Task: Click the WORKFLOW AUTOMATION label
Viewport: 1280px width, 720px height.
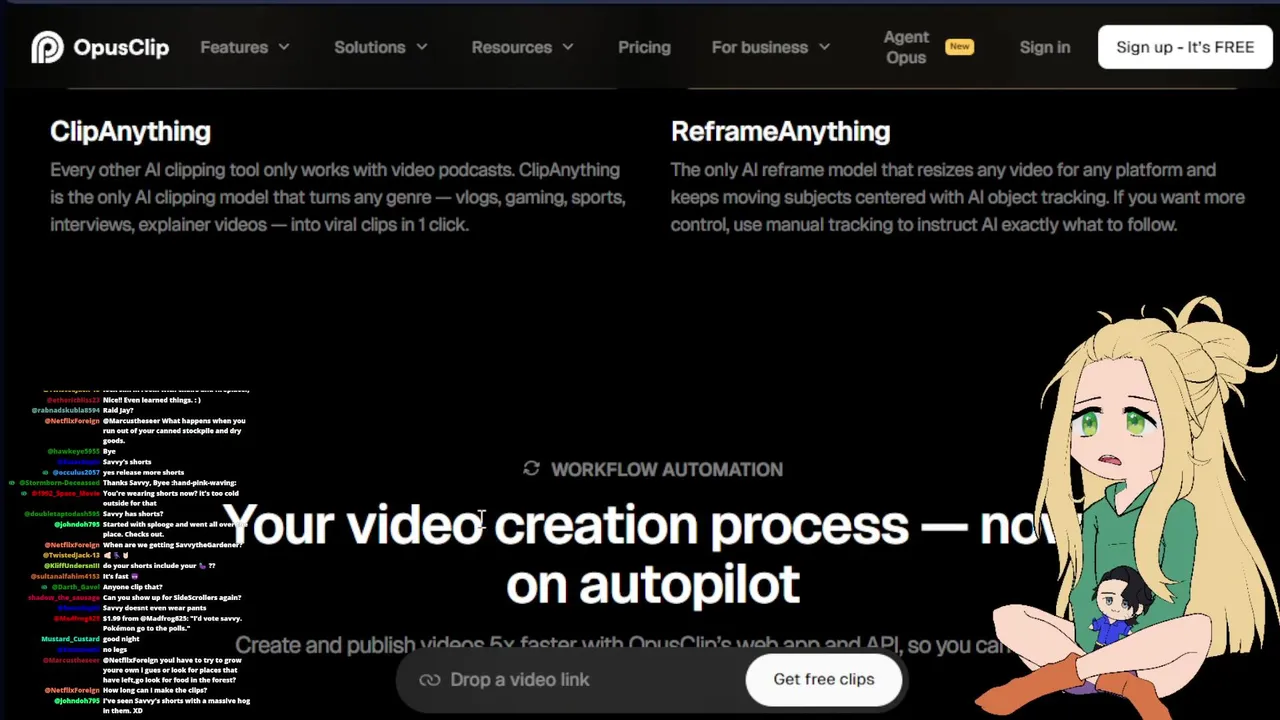Action: tap(667, 469)
